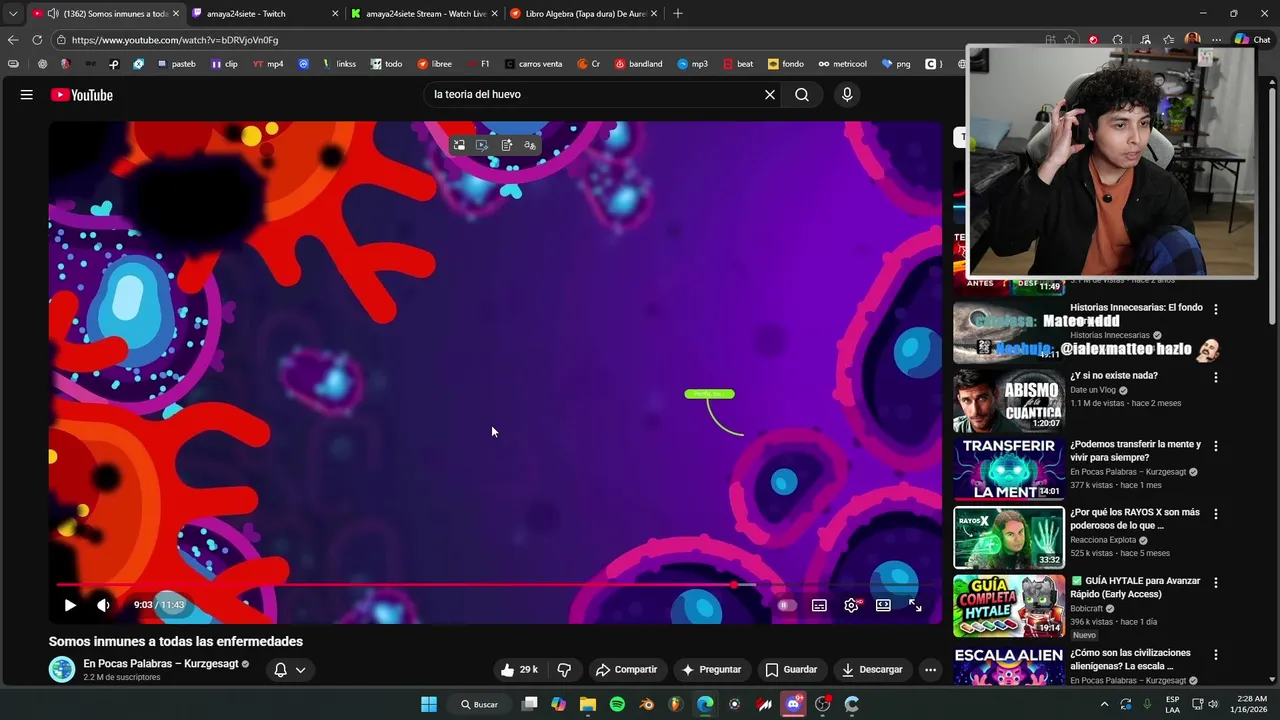Open the 'mp4' bookmark
The height and width of the screenshot is (720, 1280).
click(268, 64)
